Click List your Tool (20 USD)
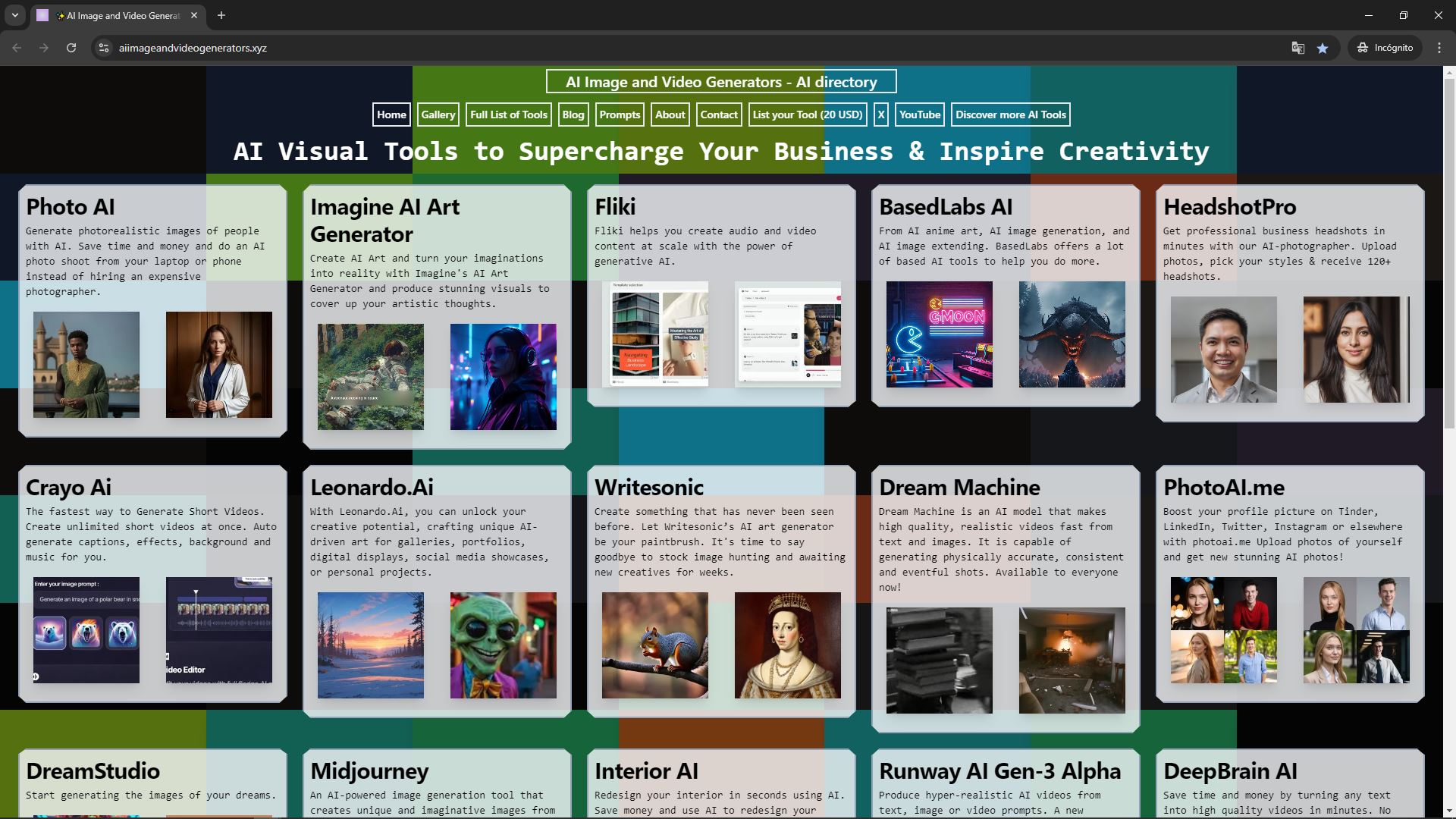 [808, 115]
